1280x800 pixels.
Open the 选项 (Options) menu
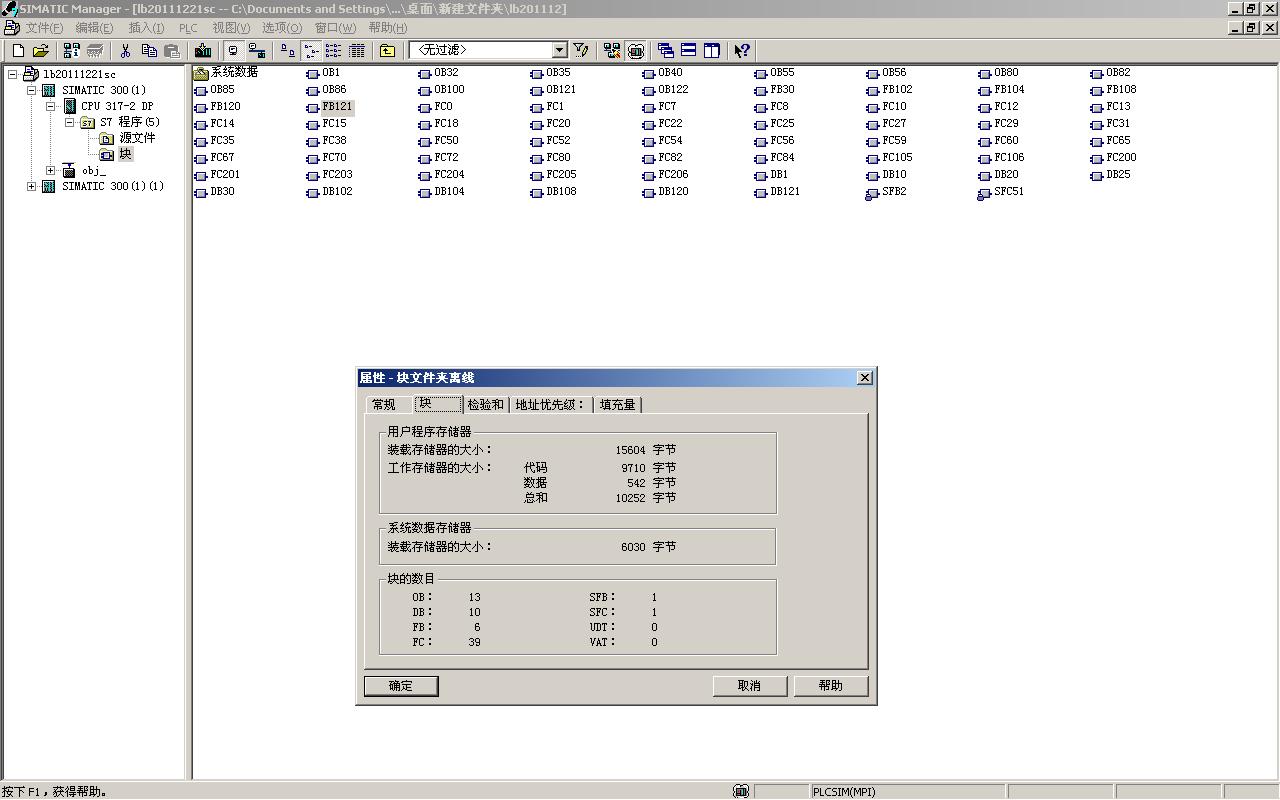click(x=282, y=28)
